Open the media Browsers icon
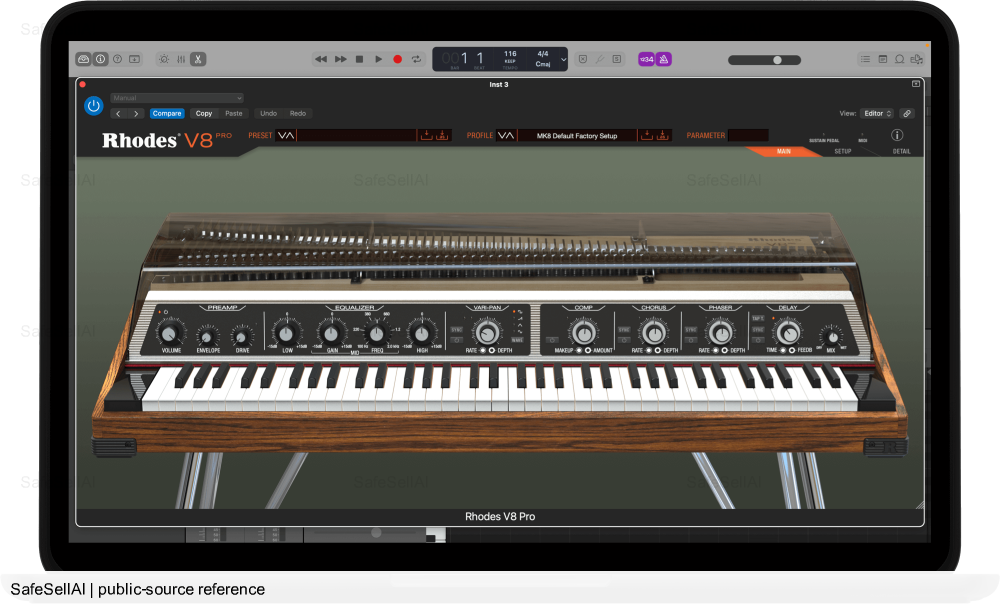 coord(917,59)
